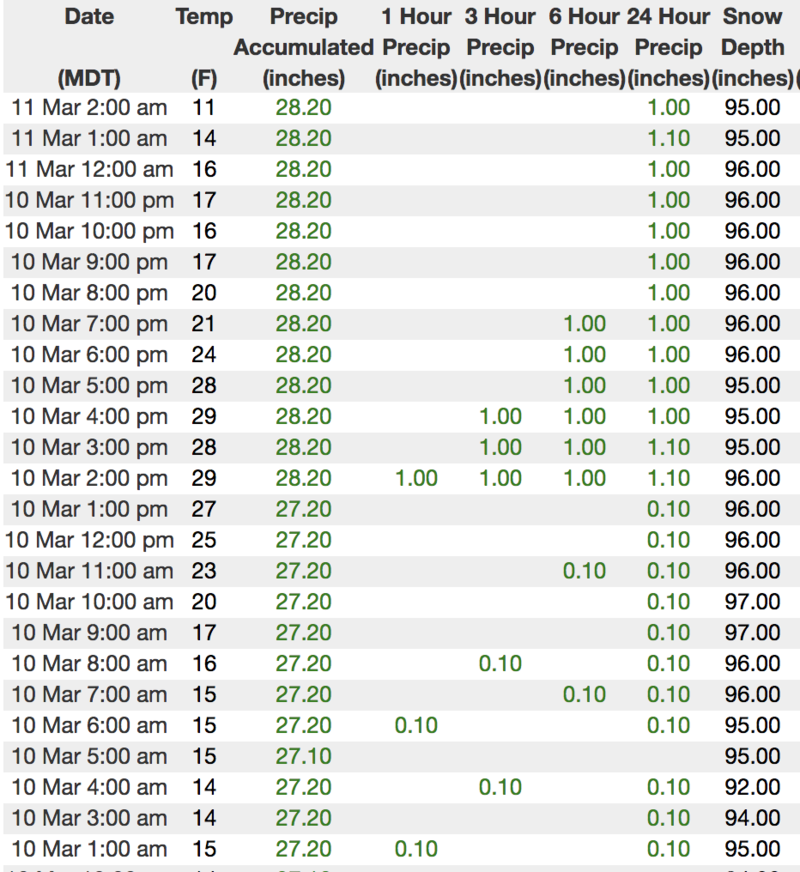Click 1 hour precip 0.10 at 10 Mar 6:00 am

tap(416, 725)
